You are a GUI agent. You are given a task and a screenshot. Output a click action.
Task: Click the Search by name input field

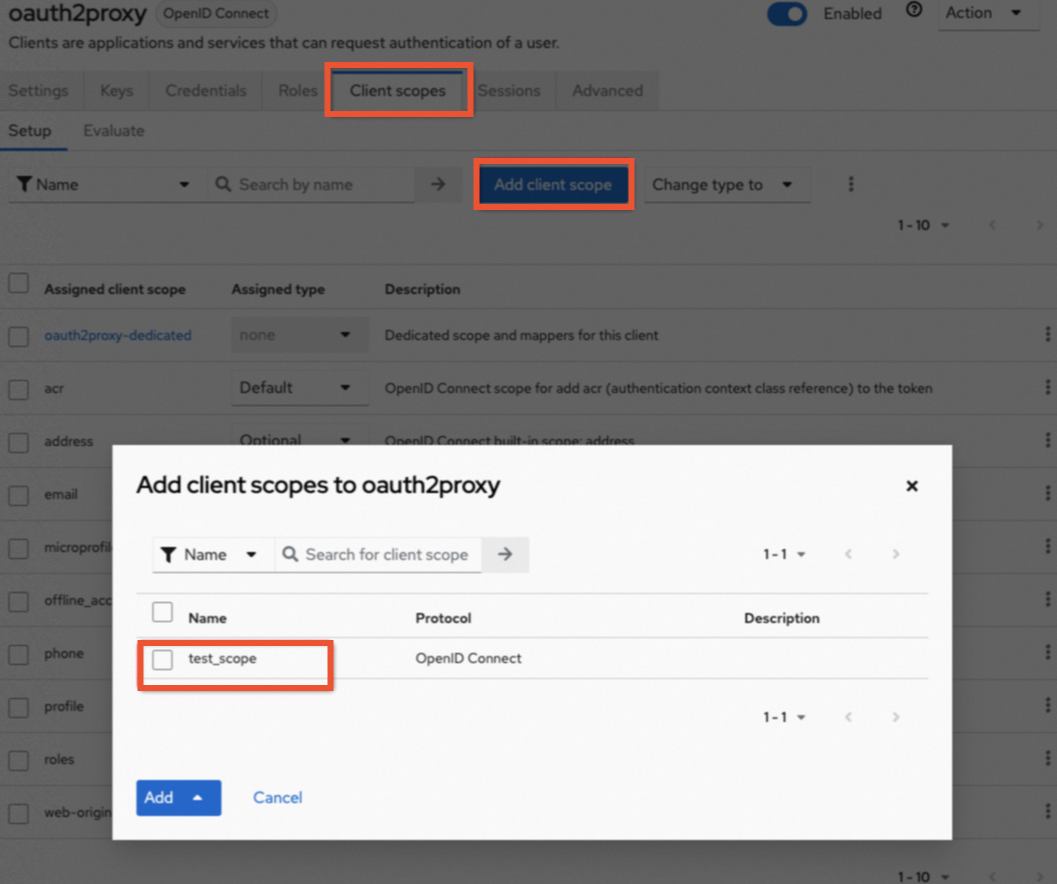coord(310,184)
